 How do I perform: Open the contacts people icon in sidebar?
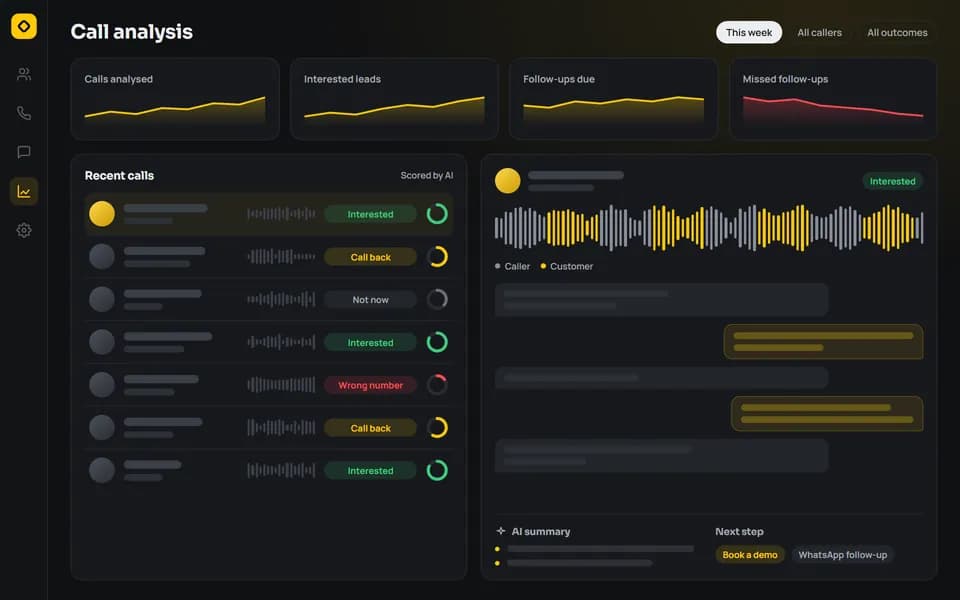(x=24, y=74)
